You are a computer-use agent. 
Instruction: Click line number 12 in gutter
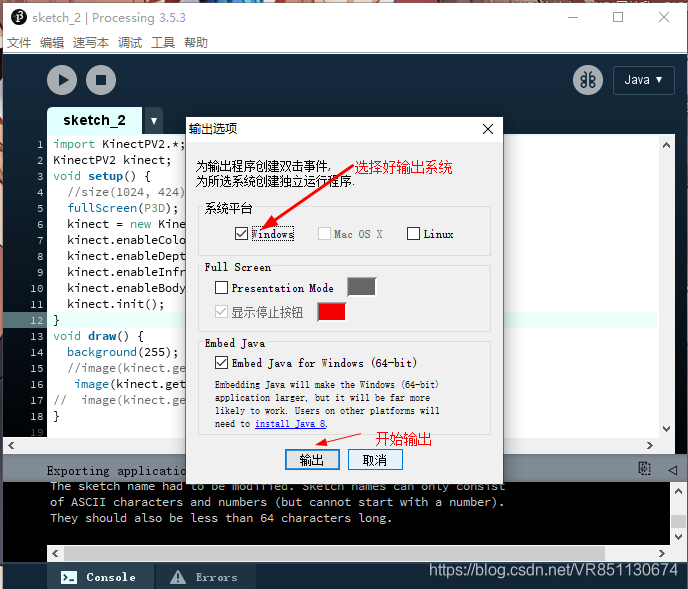[36, 320]
